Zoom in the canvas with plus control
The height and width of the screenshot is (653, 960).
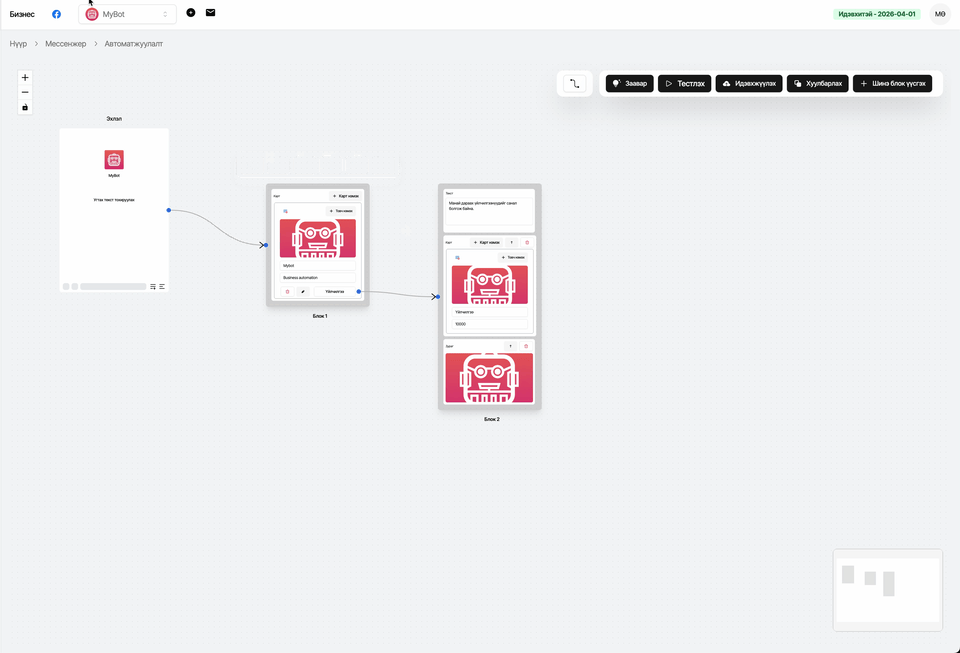[25, 78]
